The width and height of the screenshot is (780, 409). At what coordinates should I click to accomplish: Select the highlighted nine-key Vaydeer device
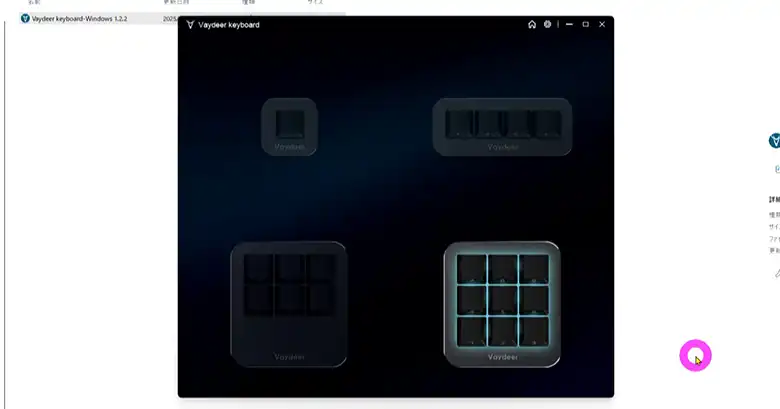[502, 304]
